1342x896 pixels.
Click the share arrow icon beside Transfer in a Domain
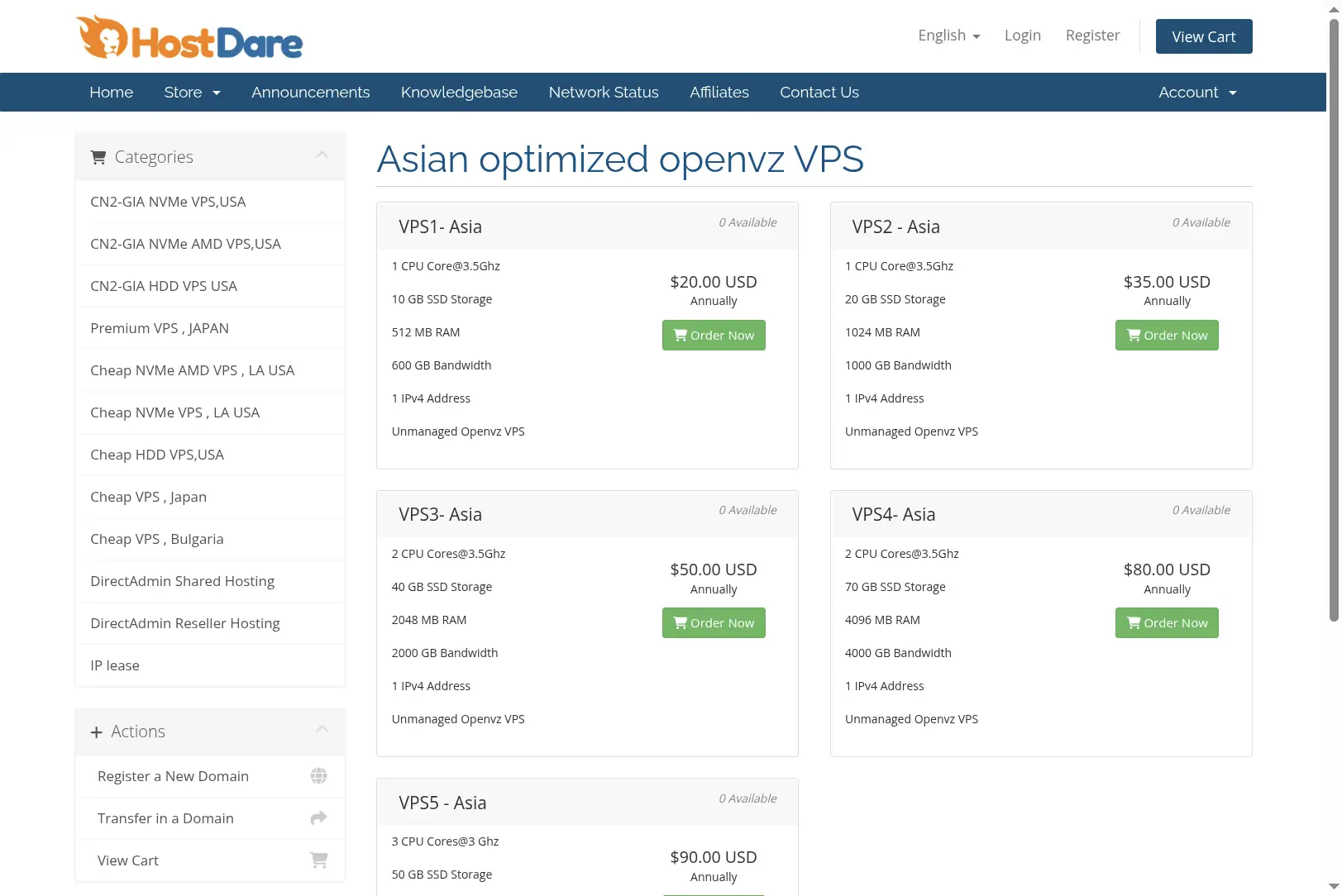318,818
